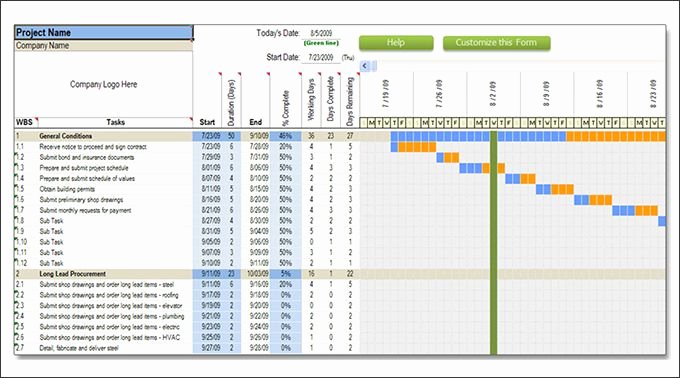Click the Days Remaining column header
680x378 pixels.
(350, 101)
